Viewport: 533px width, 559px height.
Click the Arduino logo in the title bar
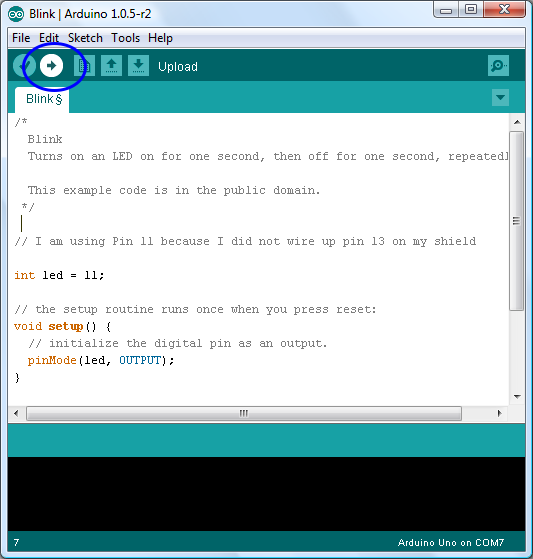click(x=16, y=14)
